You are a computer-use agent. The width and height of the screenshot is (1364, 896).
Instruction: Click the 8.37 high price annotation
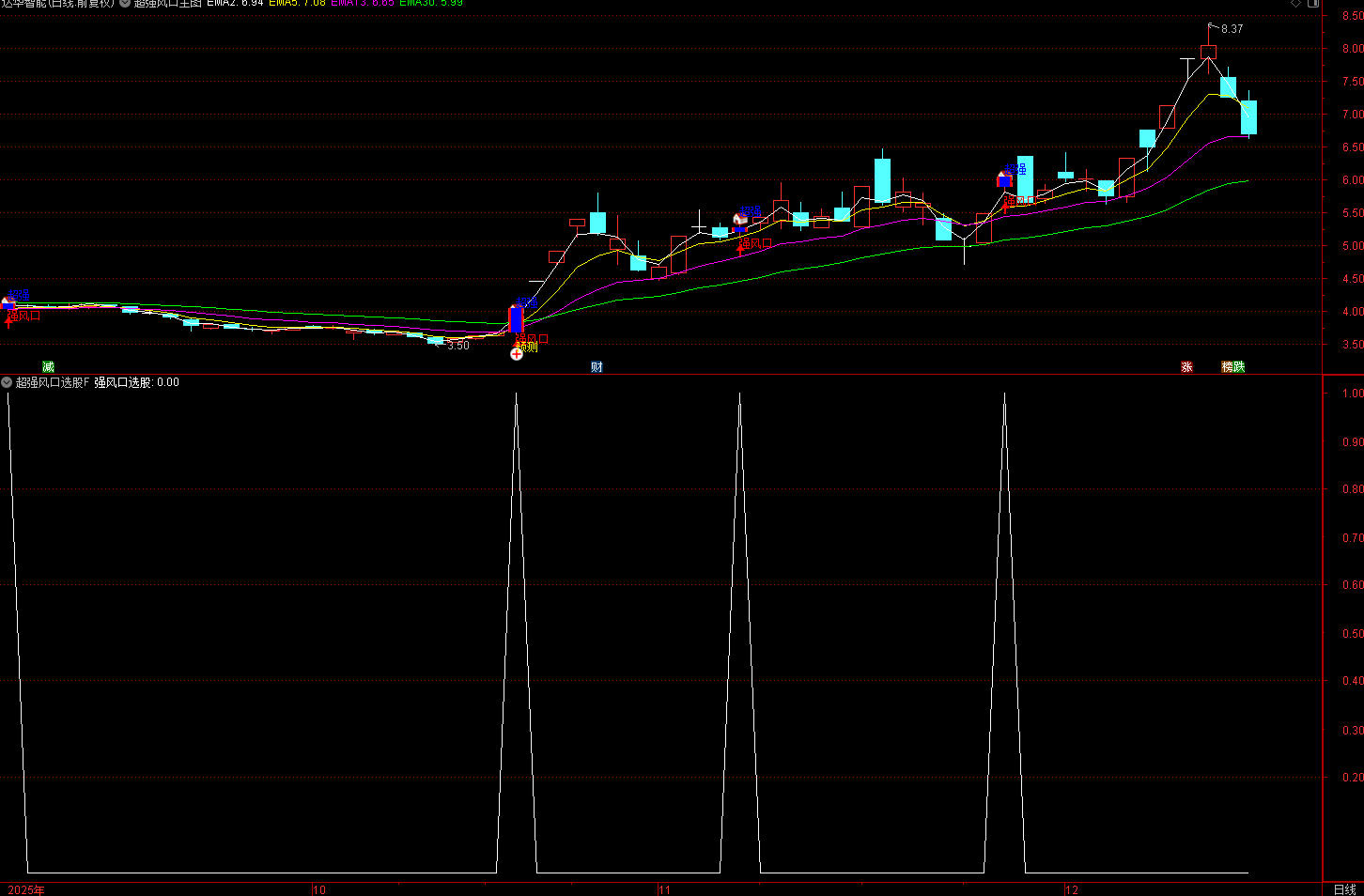[x=1232, y=29]
